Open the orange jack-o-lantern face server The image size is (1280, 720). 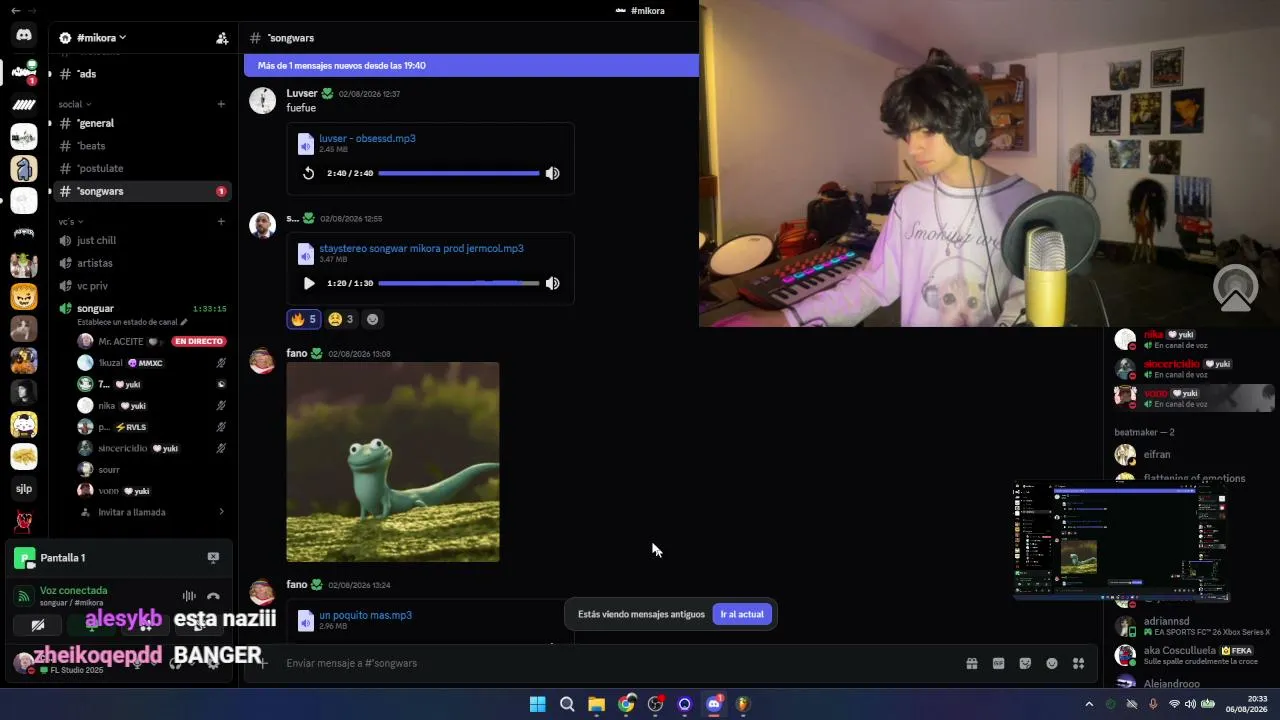(x=24, y=296)
